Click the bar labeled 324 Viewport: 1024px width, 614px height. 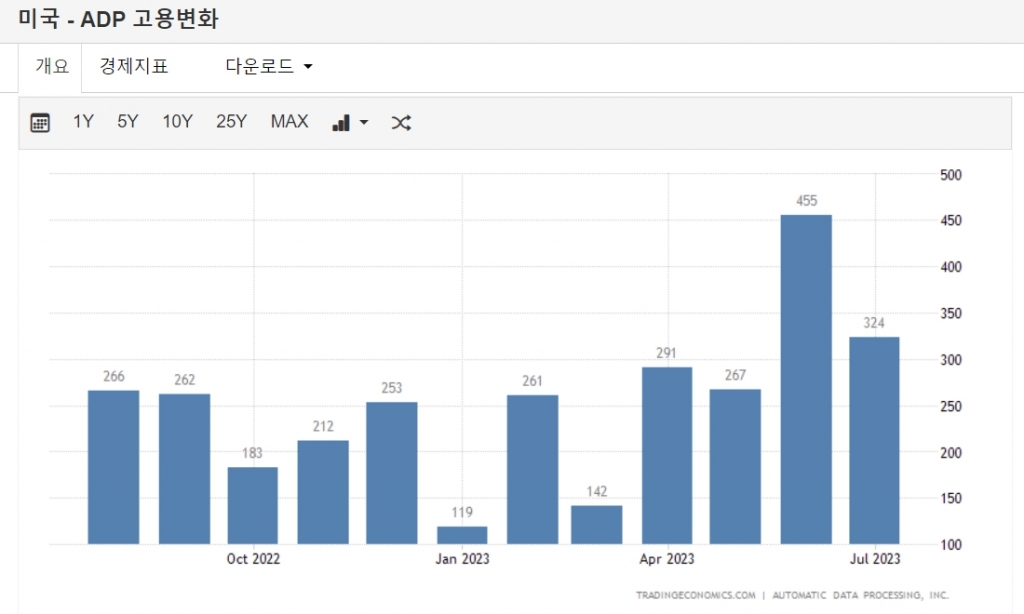point(874,440)
